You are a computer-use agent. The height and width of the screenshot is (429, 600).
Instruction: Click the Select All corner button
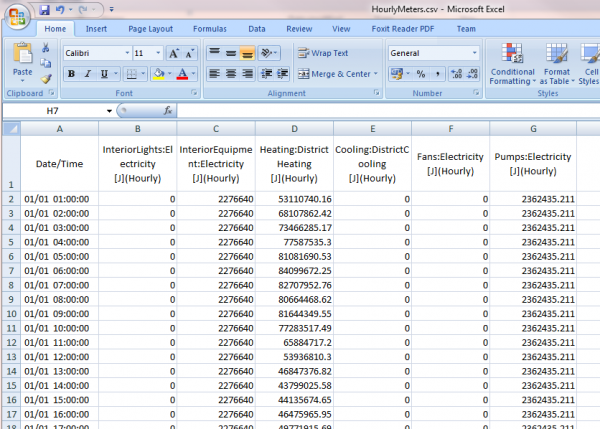11,129
